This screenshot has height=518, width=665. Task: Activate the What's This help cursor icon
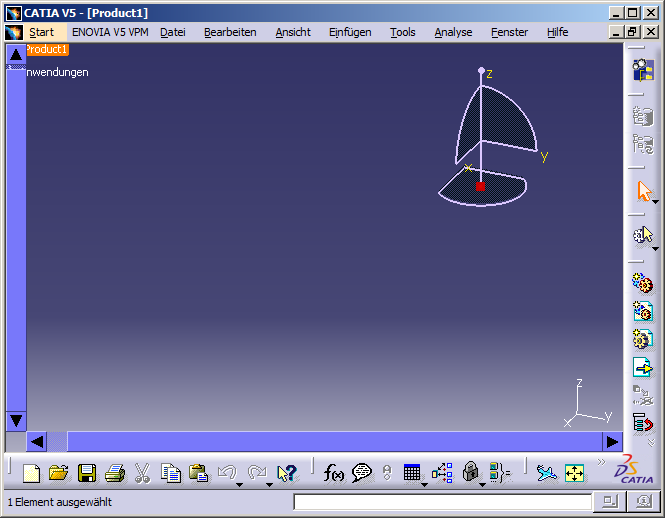pyautogui.click(x=287, y=473)
